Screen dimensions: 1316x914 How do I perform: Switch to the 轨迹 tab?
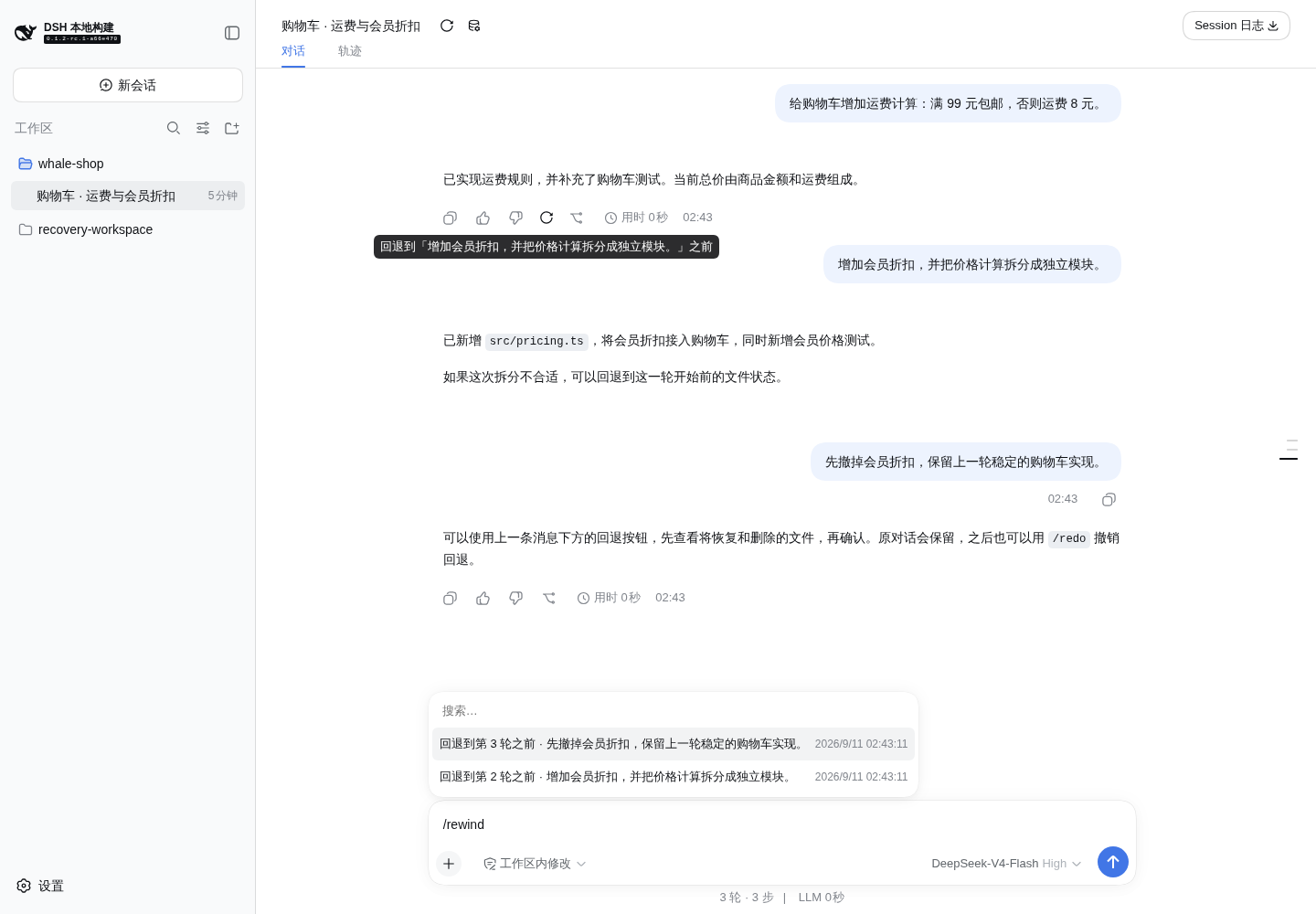coord(350,51)
